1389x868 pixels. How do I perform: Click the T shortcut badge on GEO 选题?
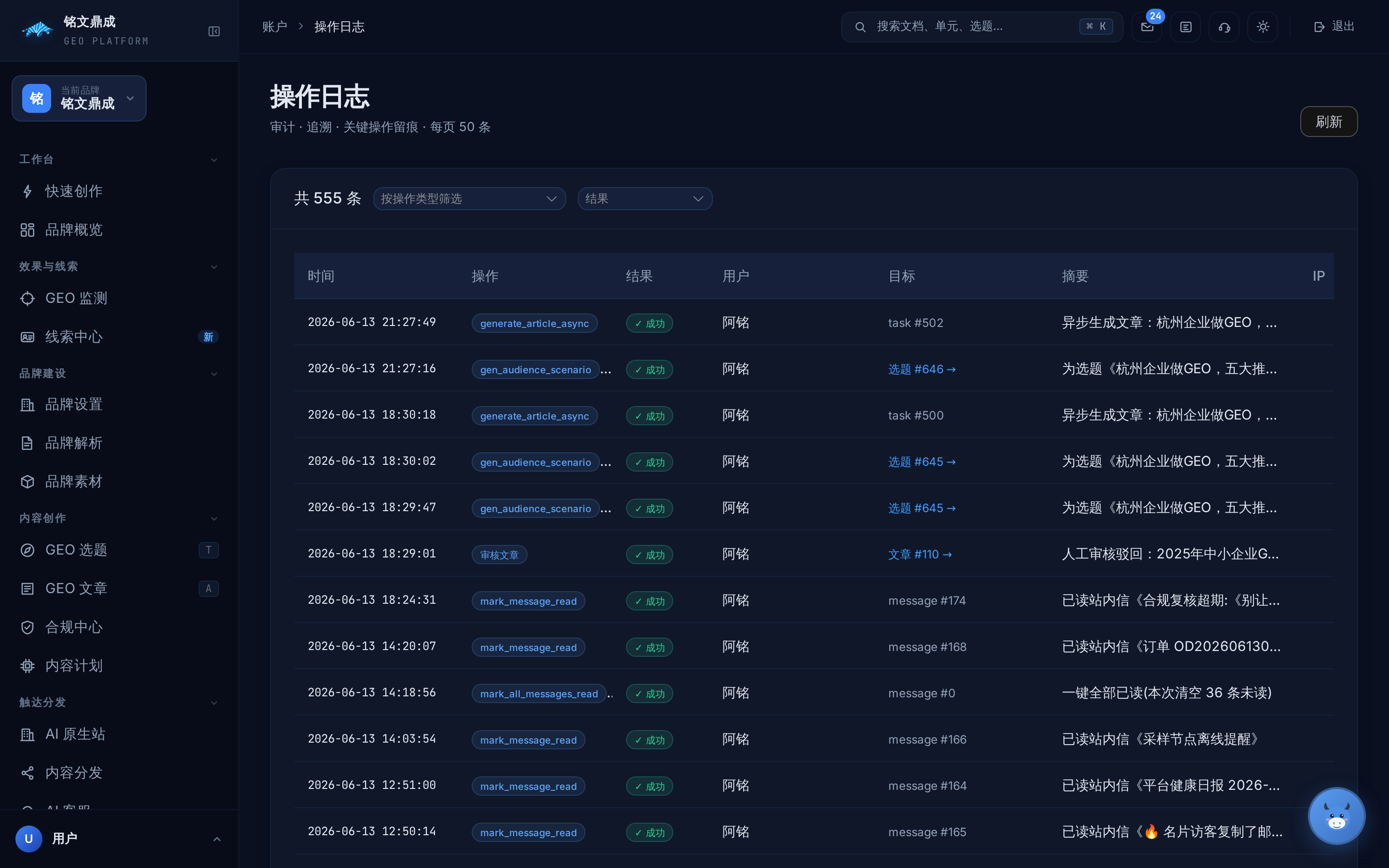coord(208,550)
